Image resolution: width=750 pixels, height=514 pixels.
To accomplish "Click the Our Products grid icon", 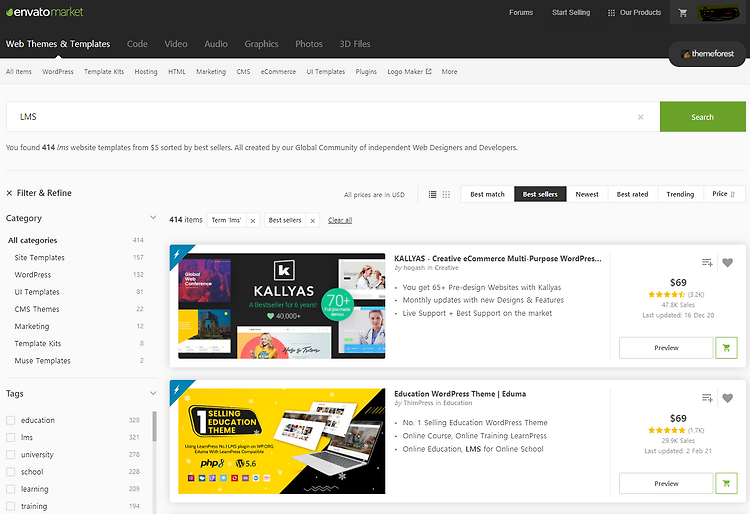I will 611,13.
